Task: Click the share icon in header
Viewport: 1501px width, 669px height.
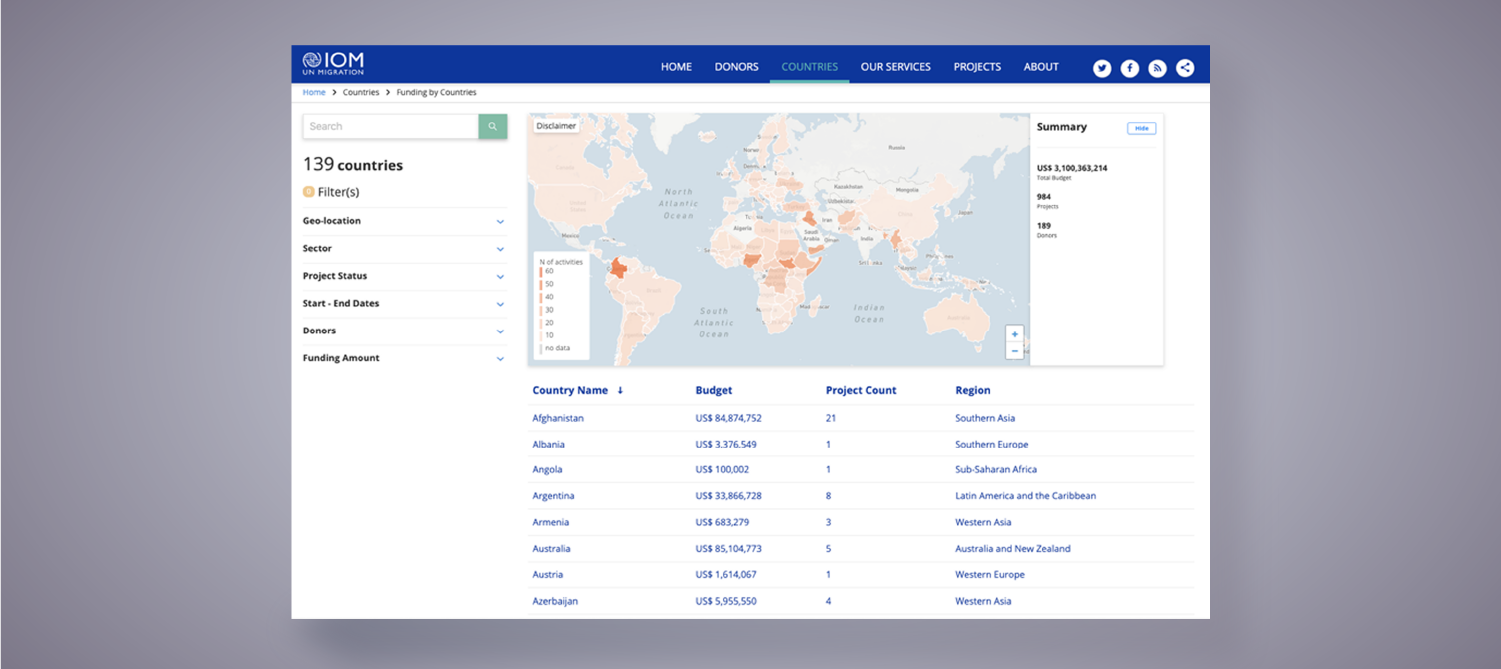Action: click(x=1185, y=68)
